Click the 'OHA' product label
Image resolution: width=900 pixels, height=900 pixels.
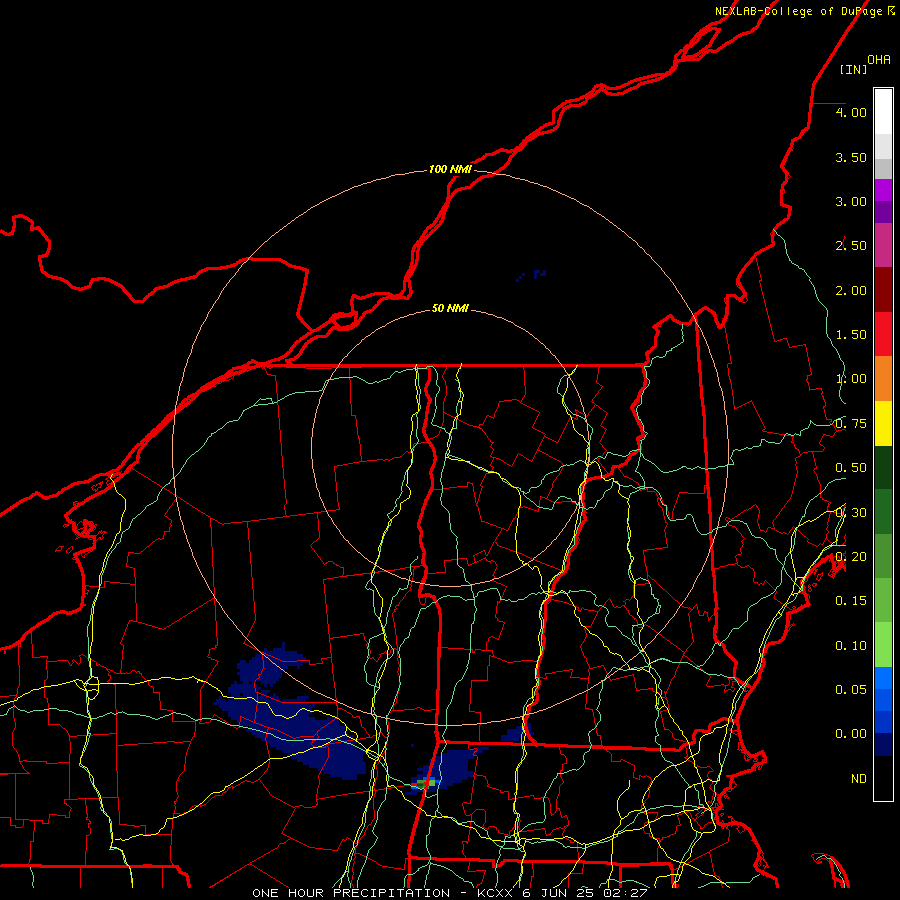coord(879,60)
